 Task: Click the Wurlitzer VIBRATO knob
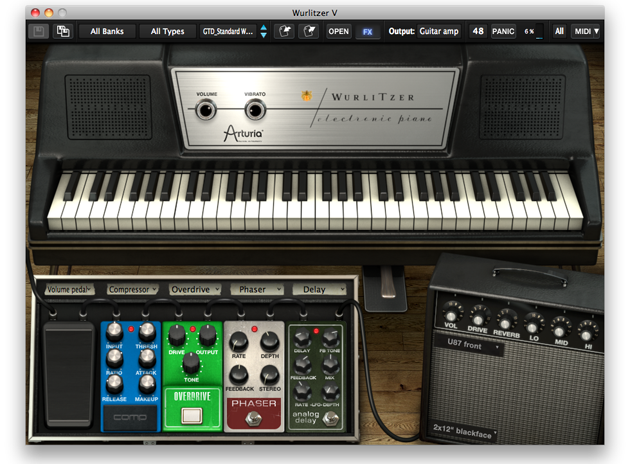coord(255,110)
